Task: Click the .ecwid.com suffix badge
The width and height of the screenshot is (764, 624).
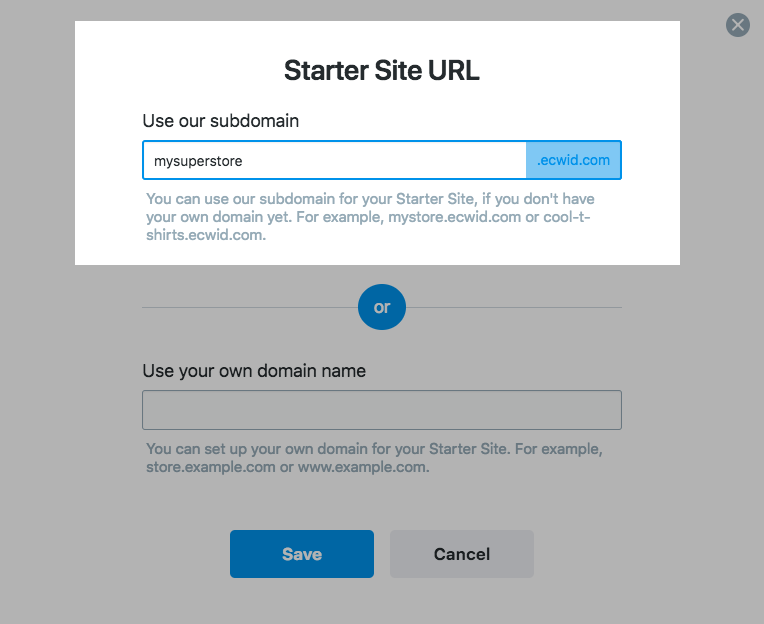Action: point(573,160)
